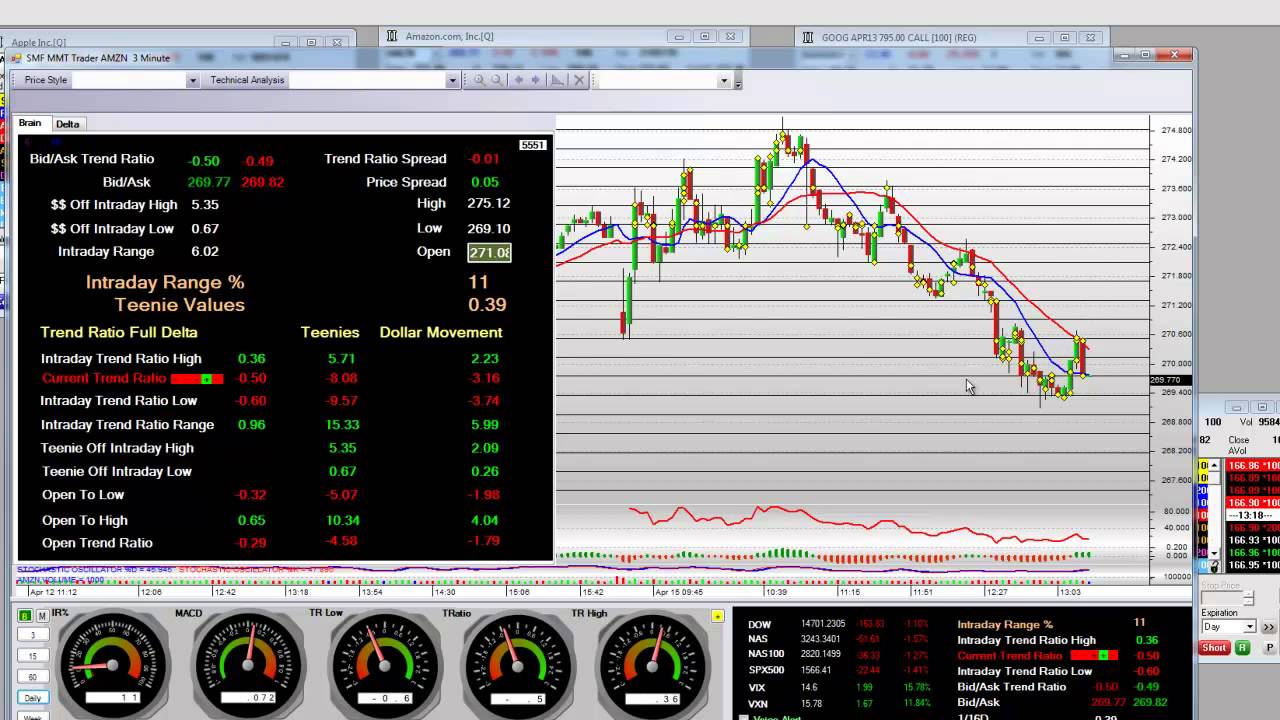Click the SPX500 index row
The image size is (1280, 720).
coord(838,670)
